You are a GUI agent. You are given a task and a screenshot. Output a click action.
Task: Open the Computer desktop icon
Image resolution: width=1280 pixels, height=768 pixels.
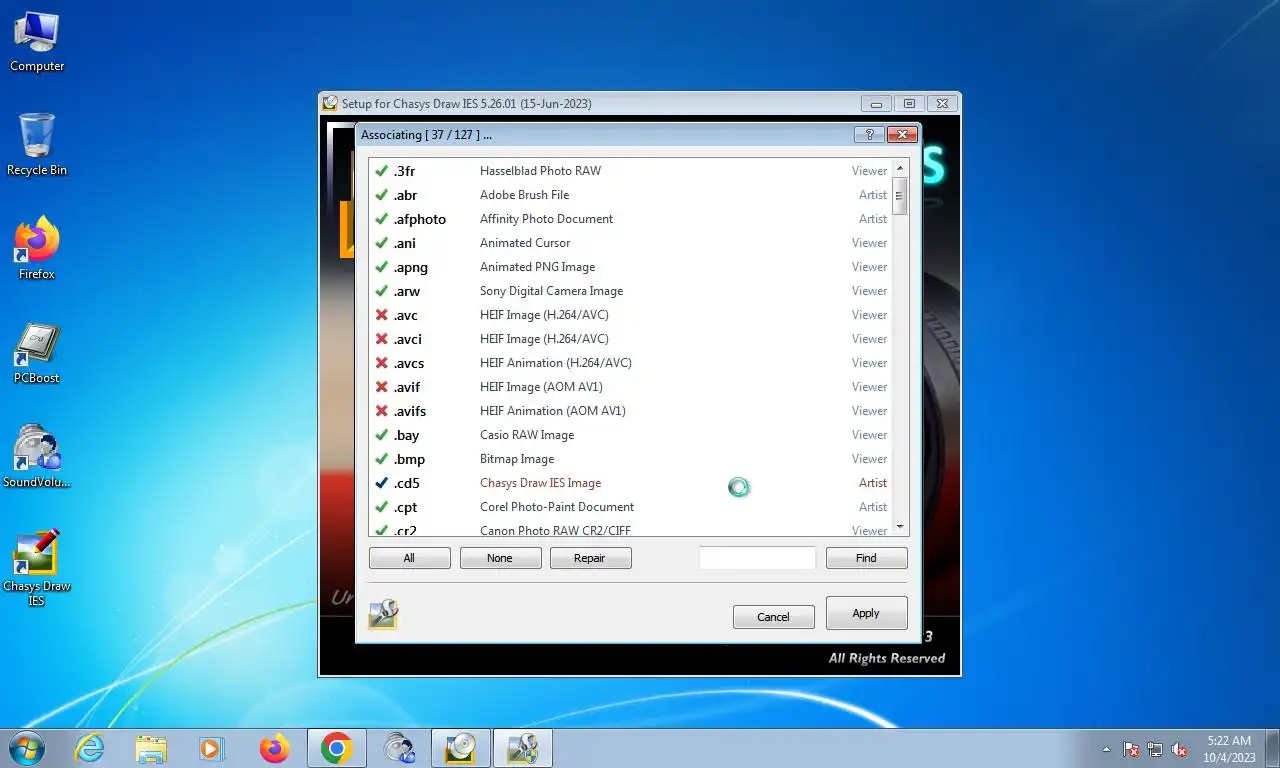[x=37, y=41]
